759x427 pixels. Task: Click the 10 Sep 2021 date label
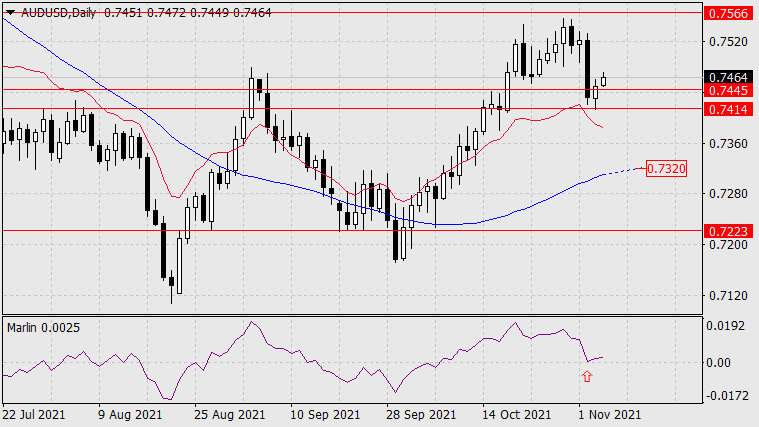coord(325,415)
